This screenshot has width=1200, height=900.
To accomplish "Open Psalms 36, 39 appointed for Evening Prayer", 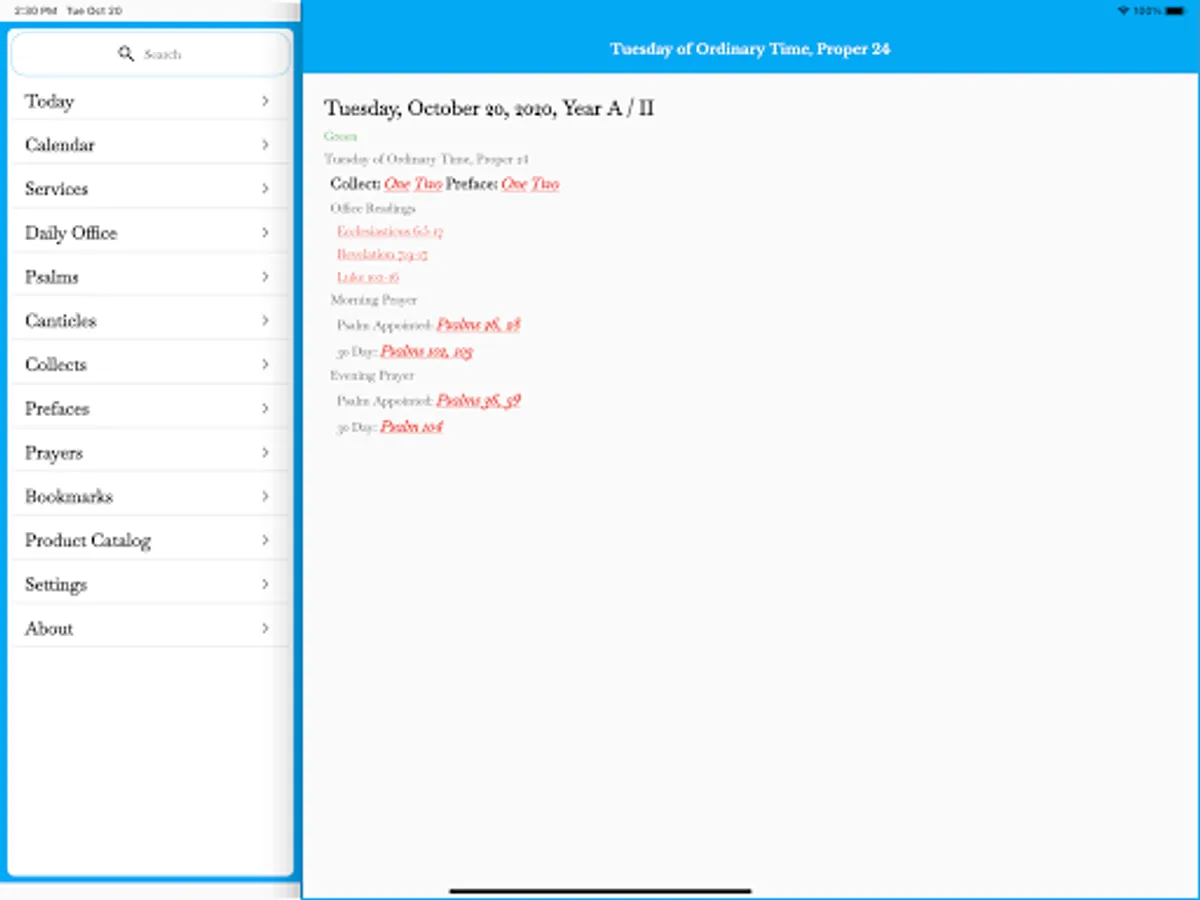I will pos(478,400).
